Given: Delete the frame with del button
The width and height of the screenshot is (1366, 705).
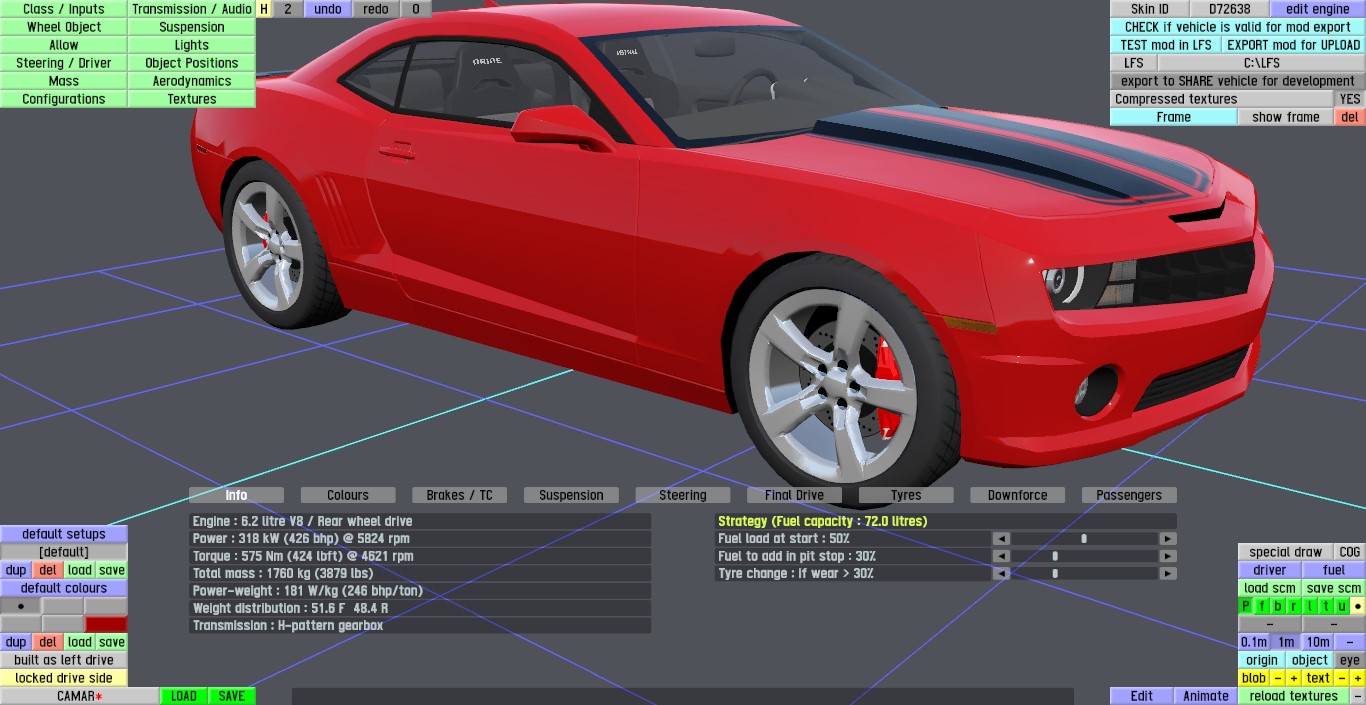Looking at the screenshot, I should 1350,117.
